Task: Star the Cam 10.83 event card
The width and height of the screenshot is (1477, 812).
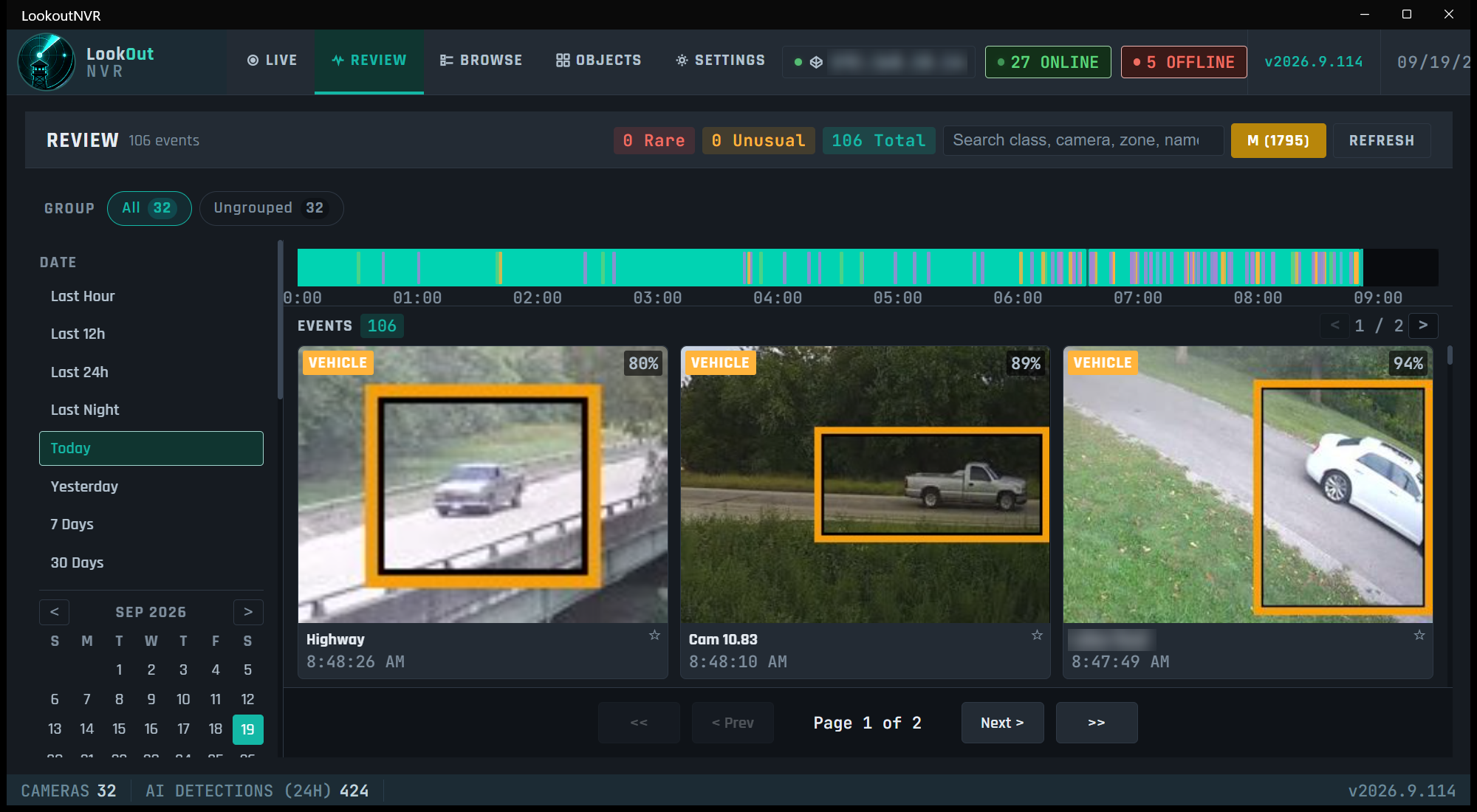Action: coord(1037,635)
